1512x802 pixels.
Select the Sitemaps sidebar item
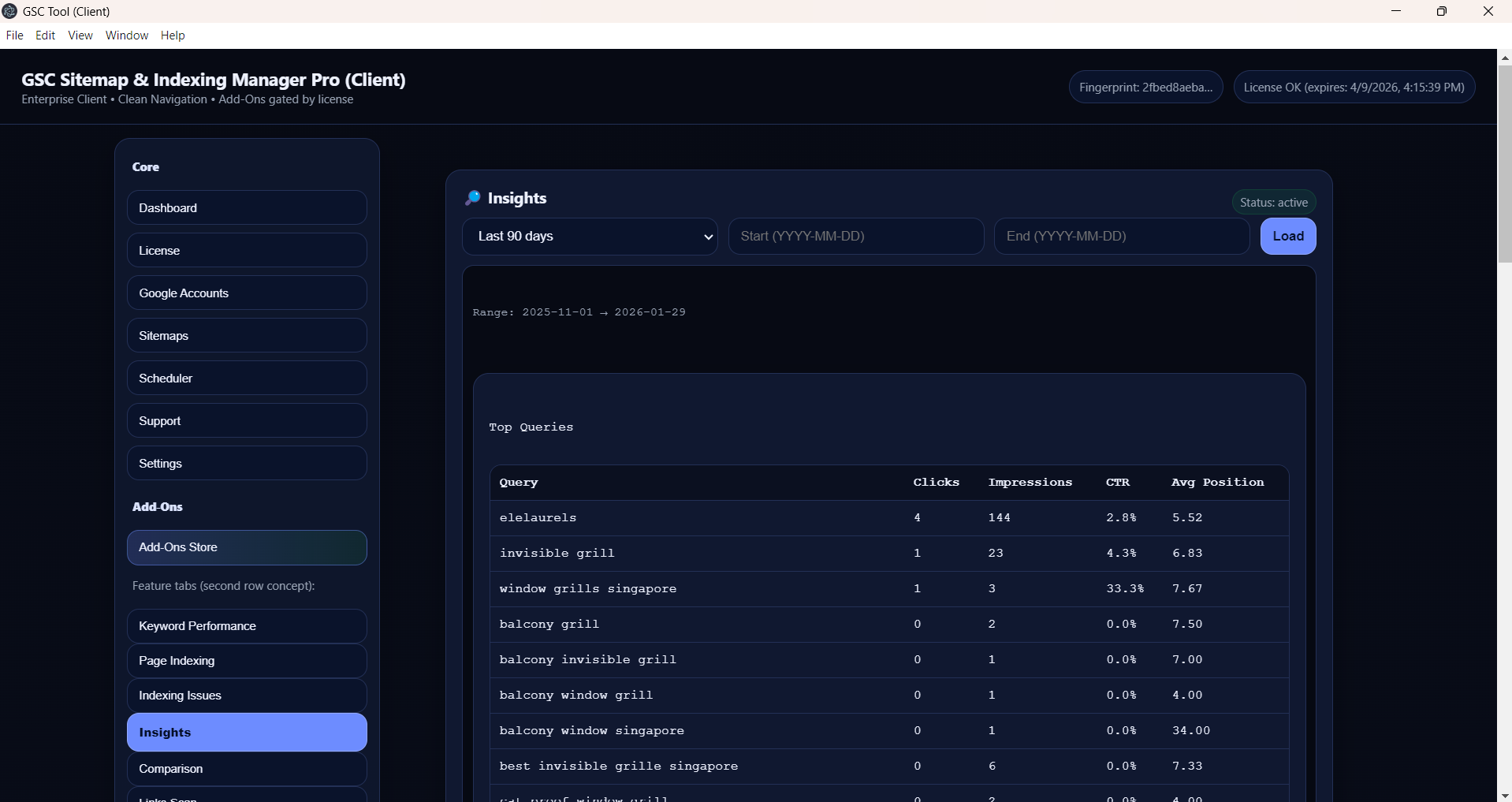(247, 336)
